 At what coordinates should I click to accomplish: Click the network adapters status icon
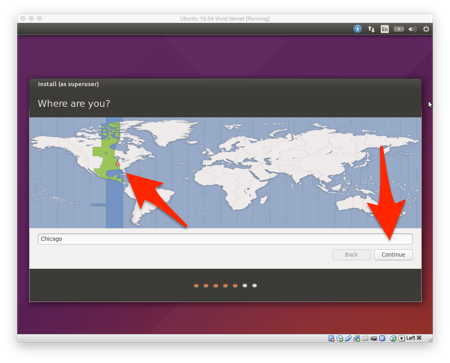point(357,338)
